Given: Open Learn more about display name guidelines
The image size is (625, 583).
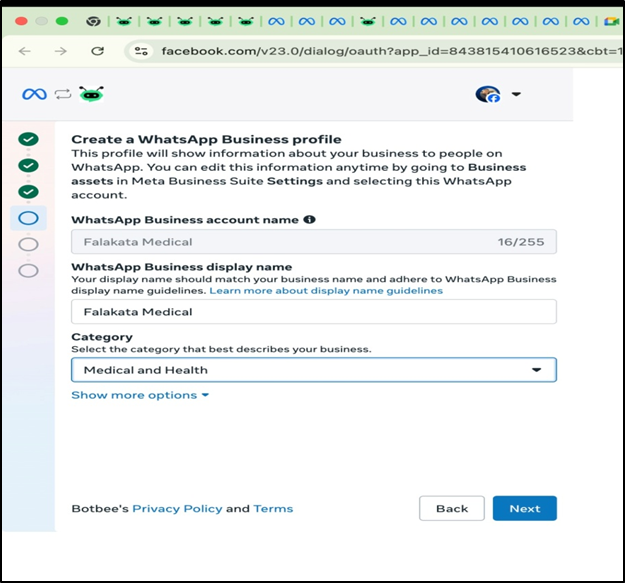Looking at the screenshot, I should point(325,291).
